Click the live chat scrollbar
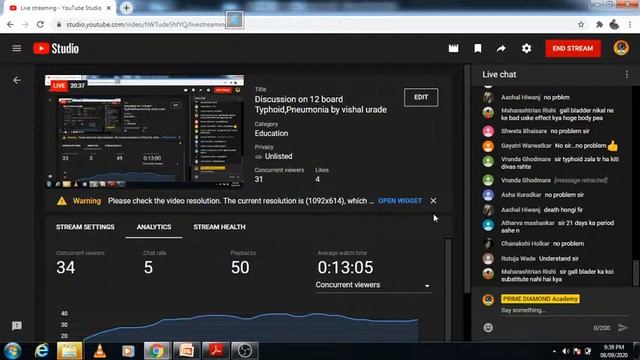This screenshot has height=360, width=640. pos(635,273)
